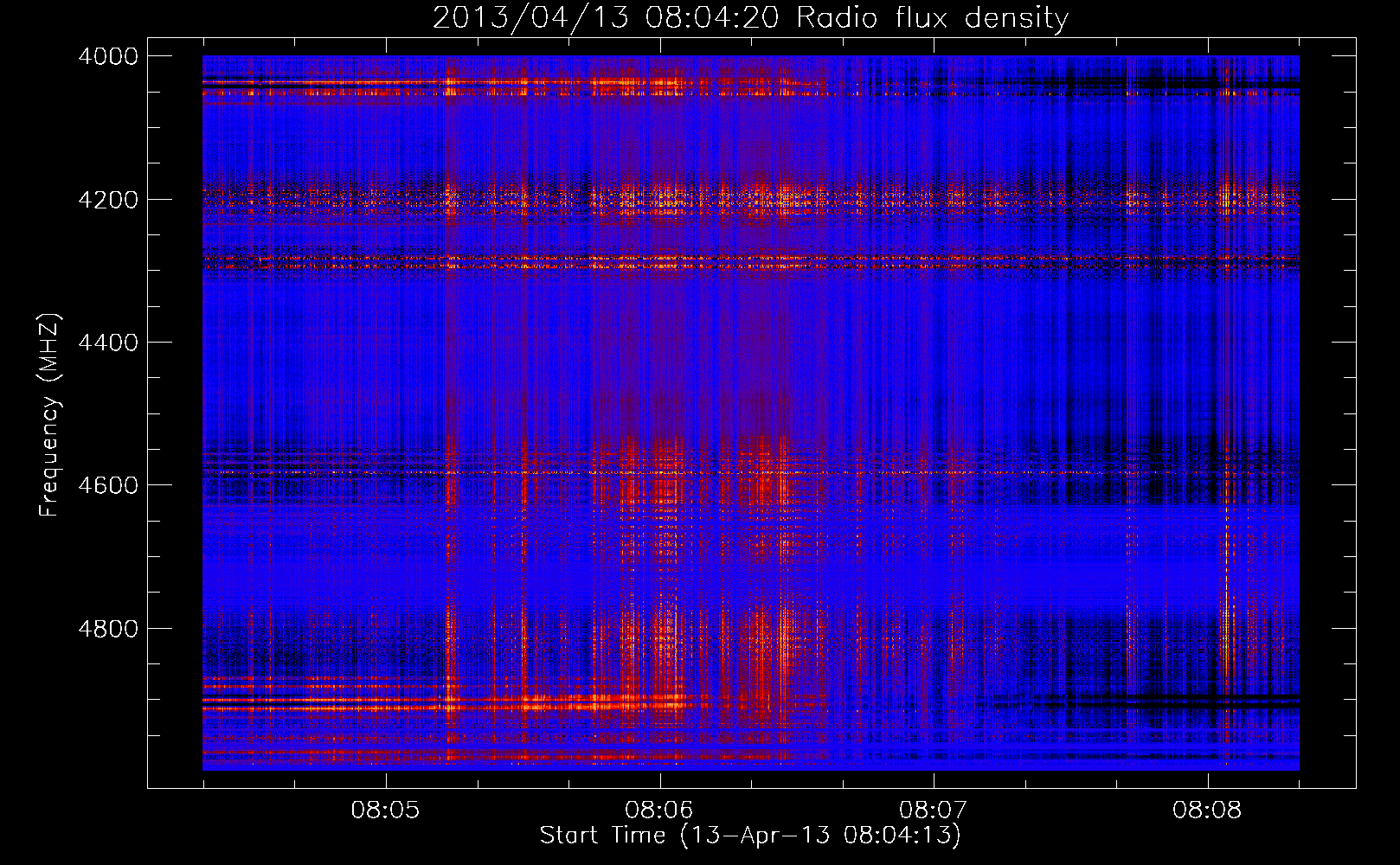Click the frequency tick label "4400"
1400x865 pixels.
click(x=108, y=343)
